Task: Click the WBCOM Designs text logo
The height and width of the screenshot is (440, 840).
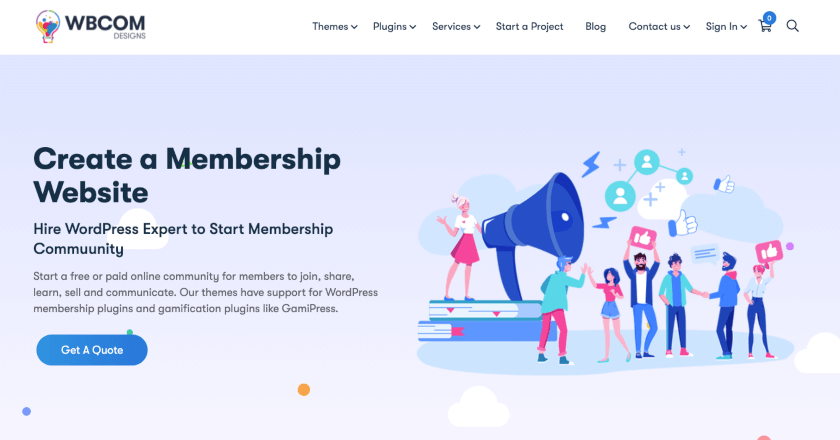Action: click(x=105, y=26)
